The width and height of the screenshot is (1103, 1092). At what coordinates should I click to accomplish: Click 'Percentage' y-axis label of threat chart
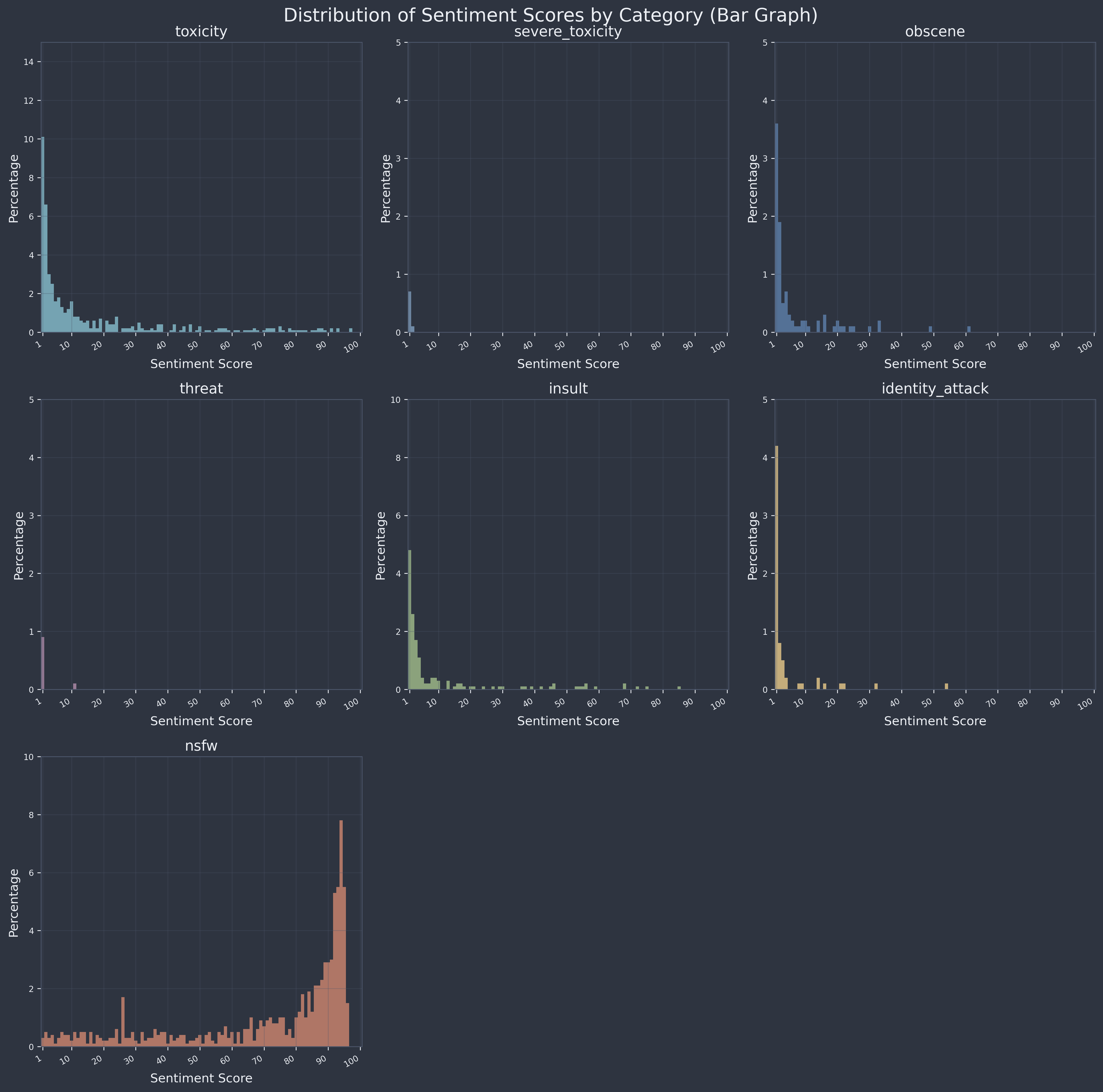tap(19, 545)
